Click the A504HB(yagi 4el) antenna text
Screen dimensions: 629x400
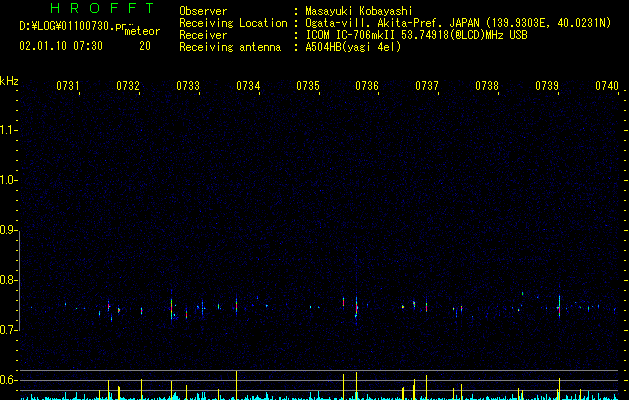point(353,47)
